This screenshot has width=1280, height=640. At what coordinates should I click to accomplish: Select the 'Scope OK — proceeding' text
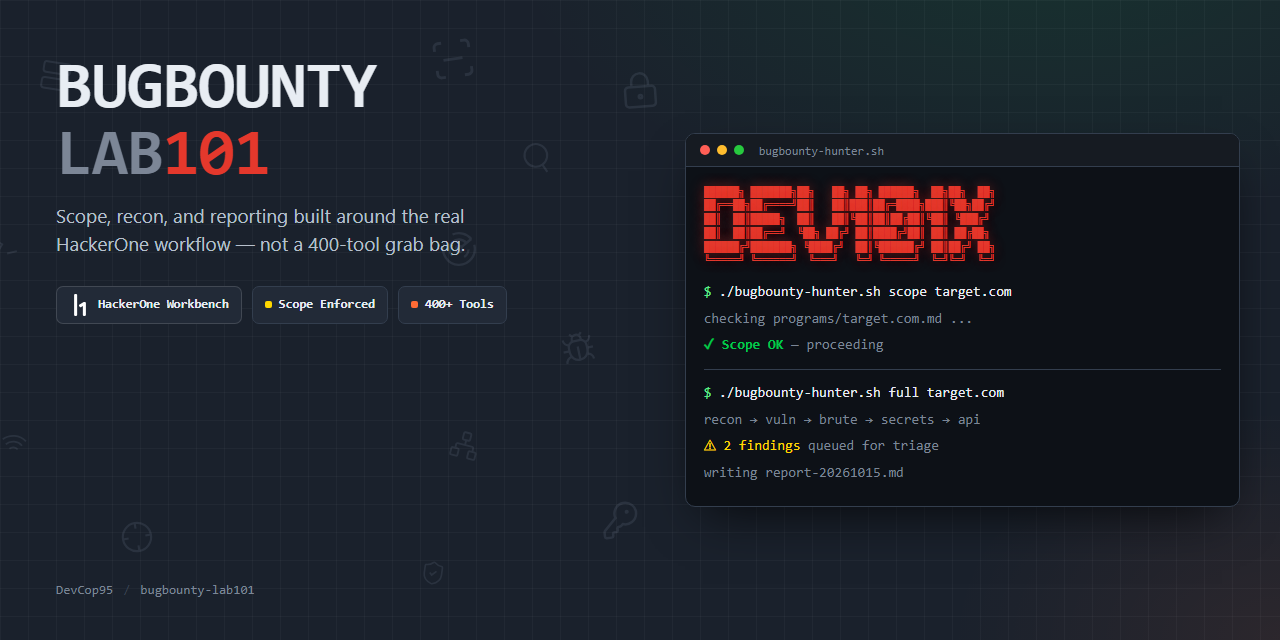(x=802, y=344)
